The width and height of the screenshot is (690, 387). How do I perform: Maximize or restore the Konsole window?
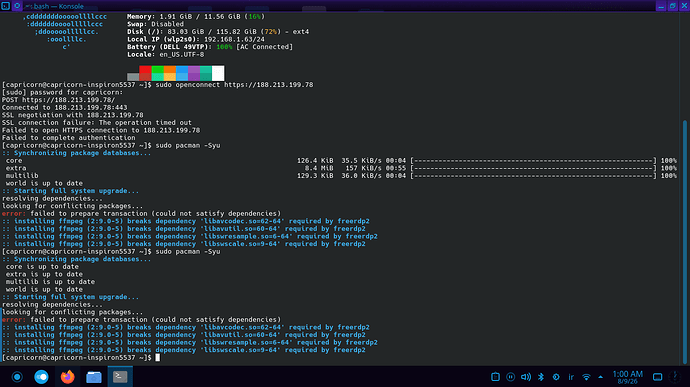(x=673, y=6)
